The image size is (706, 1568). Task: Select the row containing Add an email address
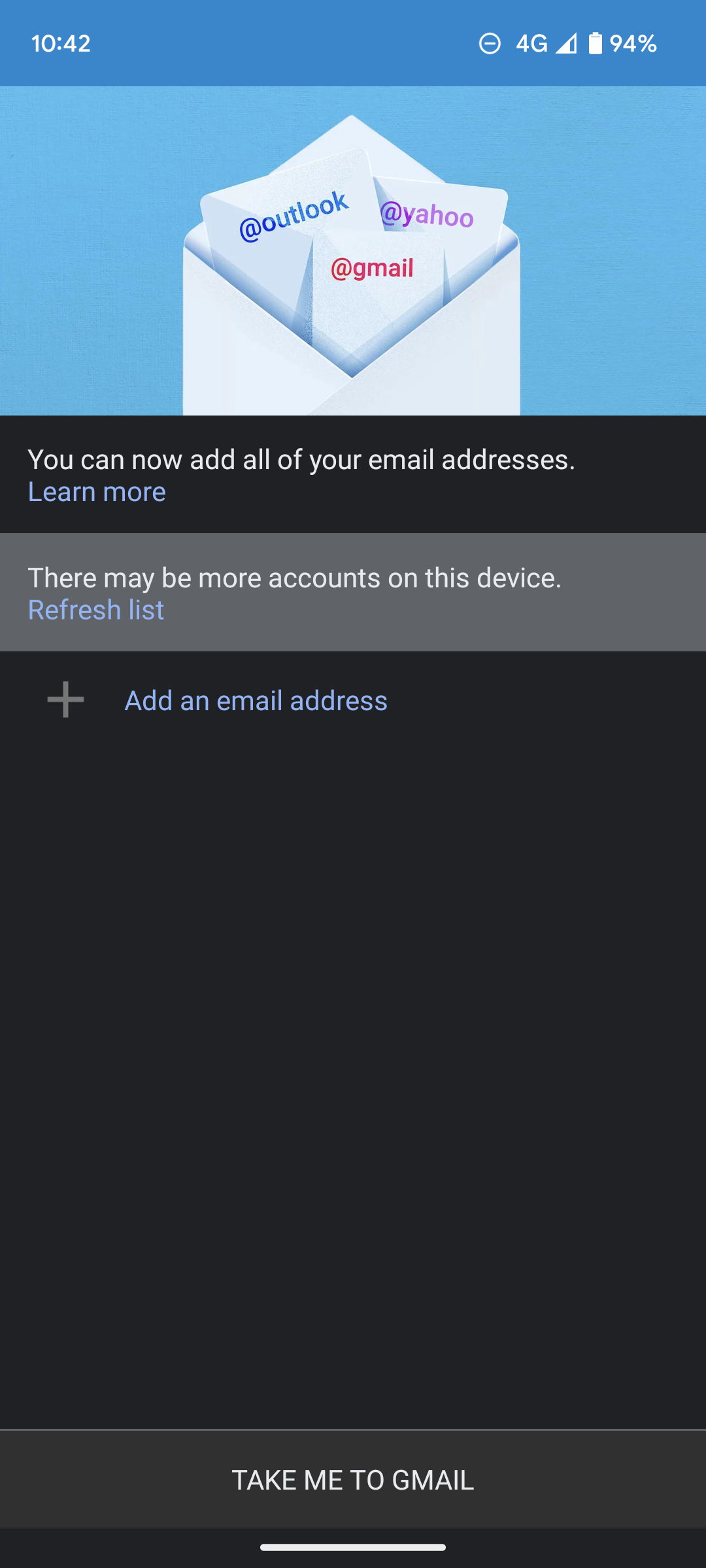pos(353,700)
